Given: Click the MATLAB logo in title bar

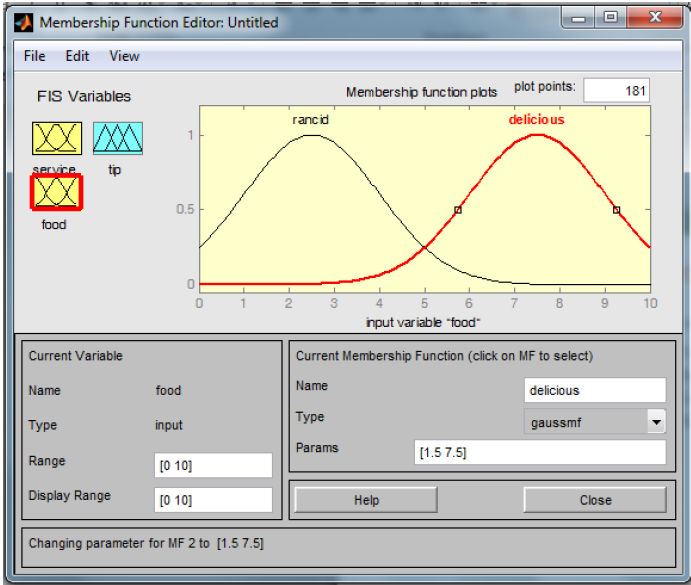Looking at the screenshot, I should [x=23, y=23].
